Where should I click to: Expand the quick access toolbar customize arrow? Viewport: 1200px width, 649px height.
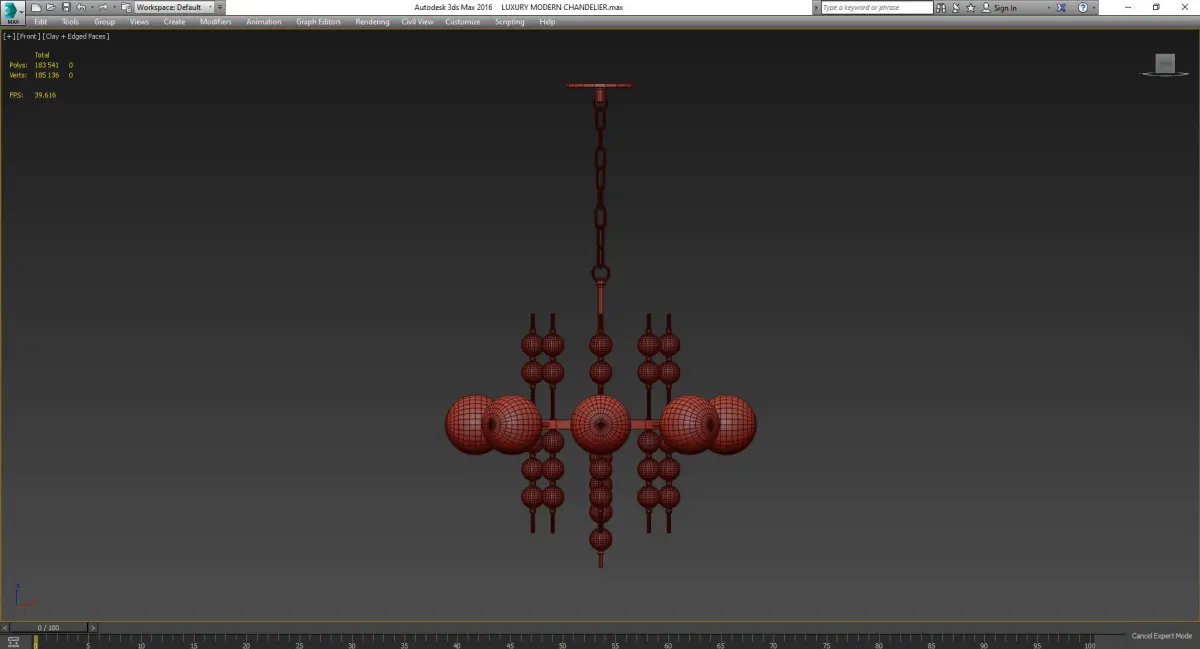[x=220, y=7]
